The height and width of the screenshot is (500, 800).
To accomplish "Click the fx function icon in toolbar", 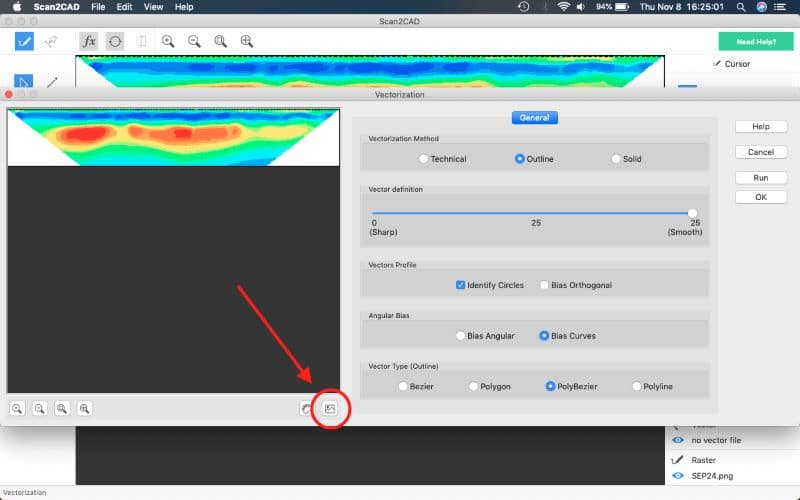I will coord(89,42).
